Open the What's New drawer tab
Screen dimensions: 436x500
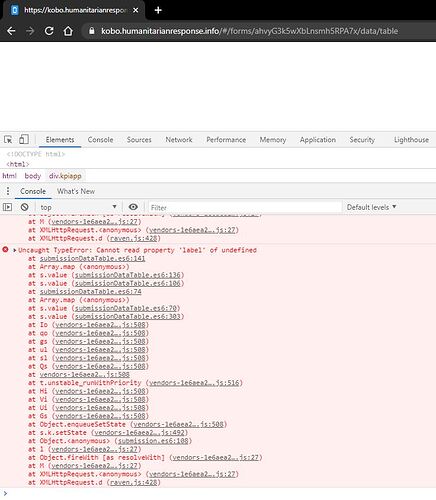(x=76, y=191)
